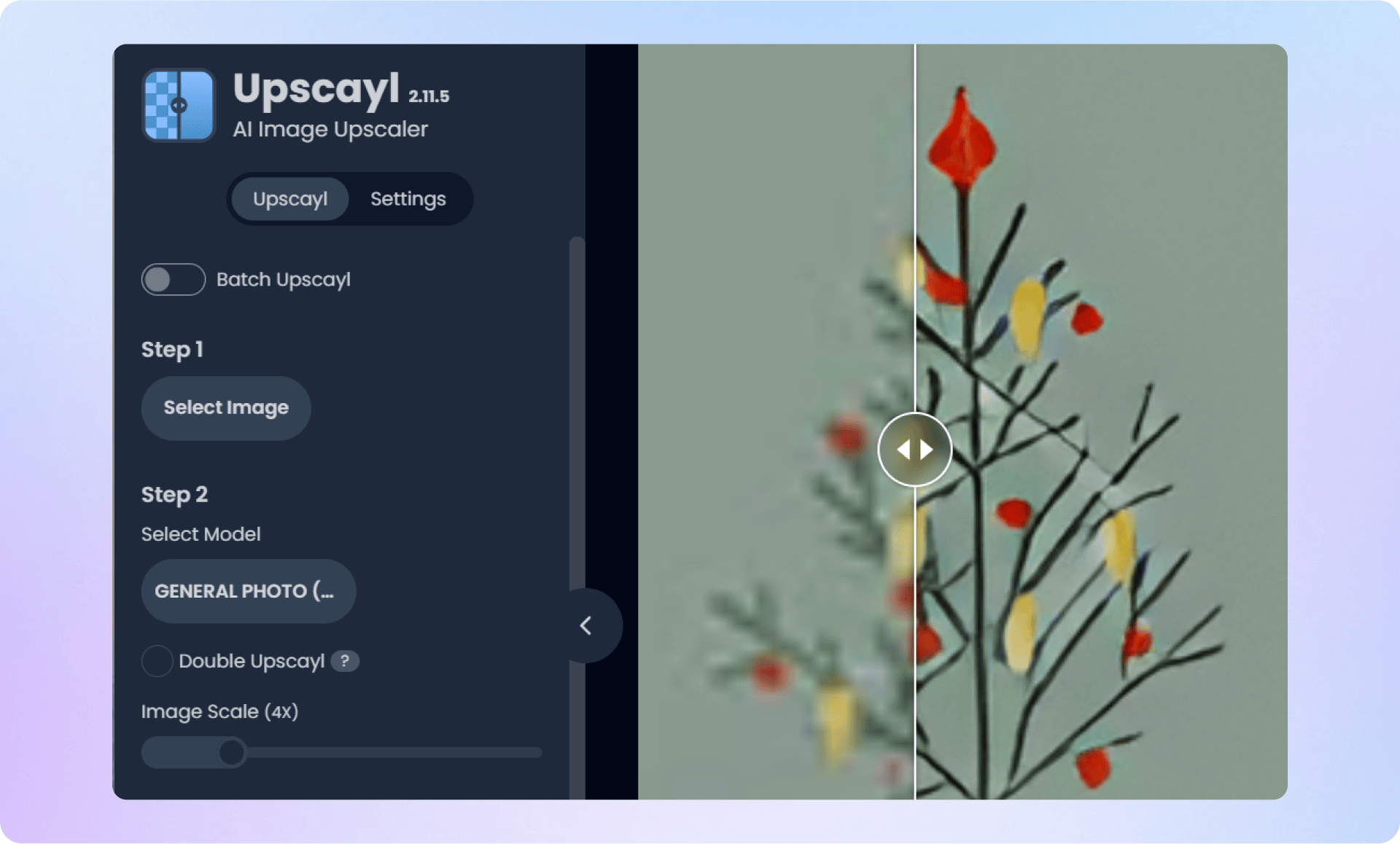Click the Double Upscayl label text
Viewport: 1400px width, 844px height.
pyautogui.click(x=252, y=661)
